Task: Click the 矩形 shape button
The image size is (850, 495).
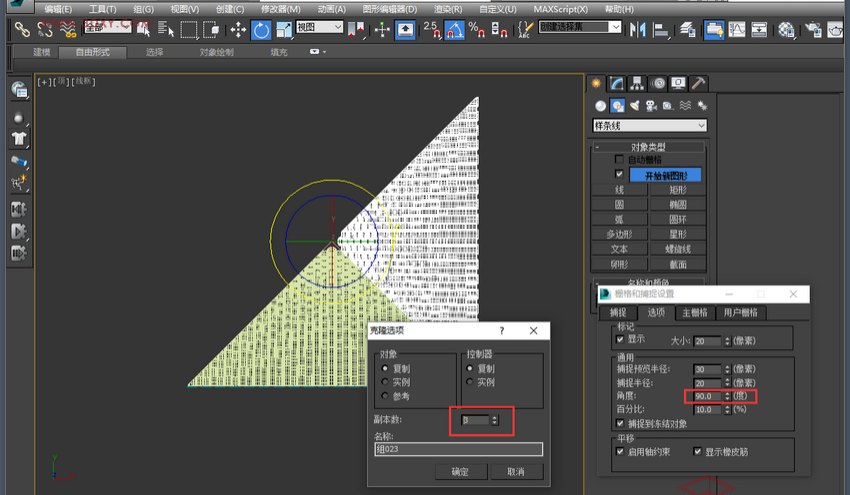Action: click(678, 190)
